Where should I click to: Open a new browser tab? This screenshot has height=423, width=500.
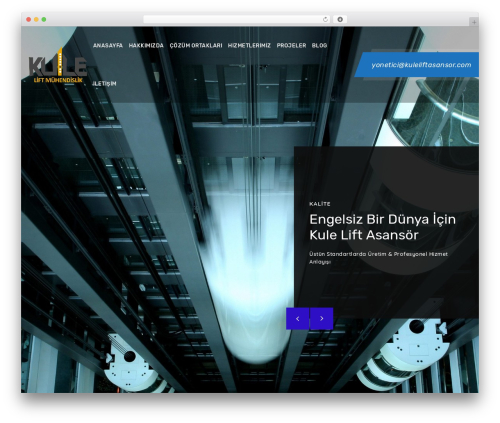point(474,22)
